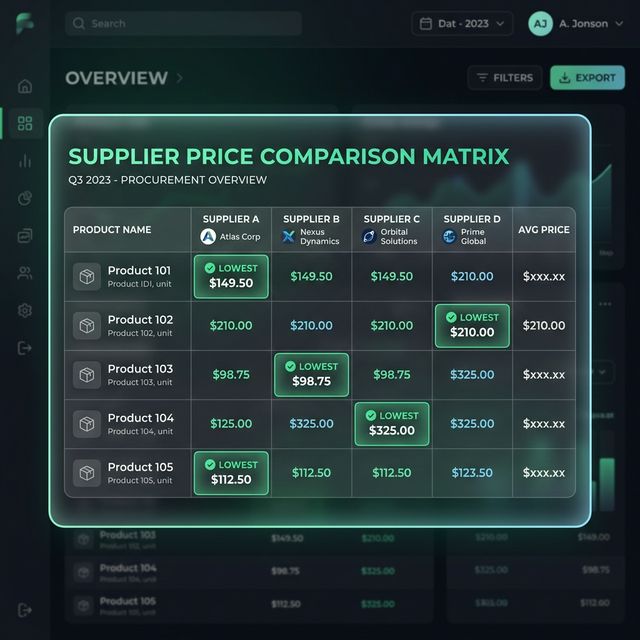Click the Prime Global supplier logo
The image size is (640, 640).
tap(449, 237)
